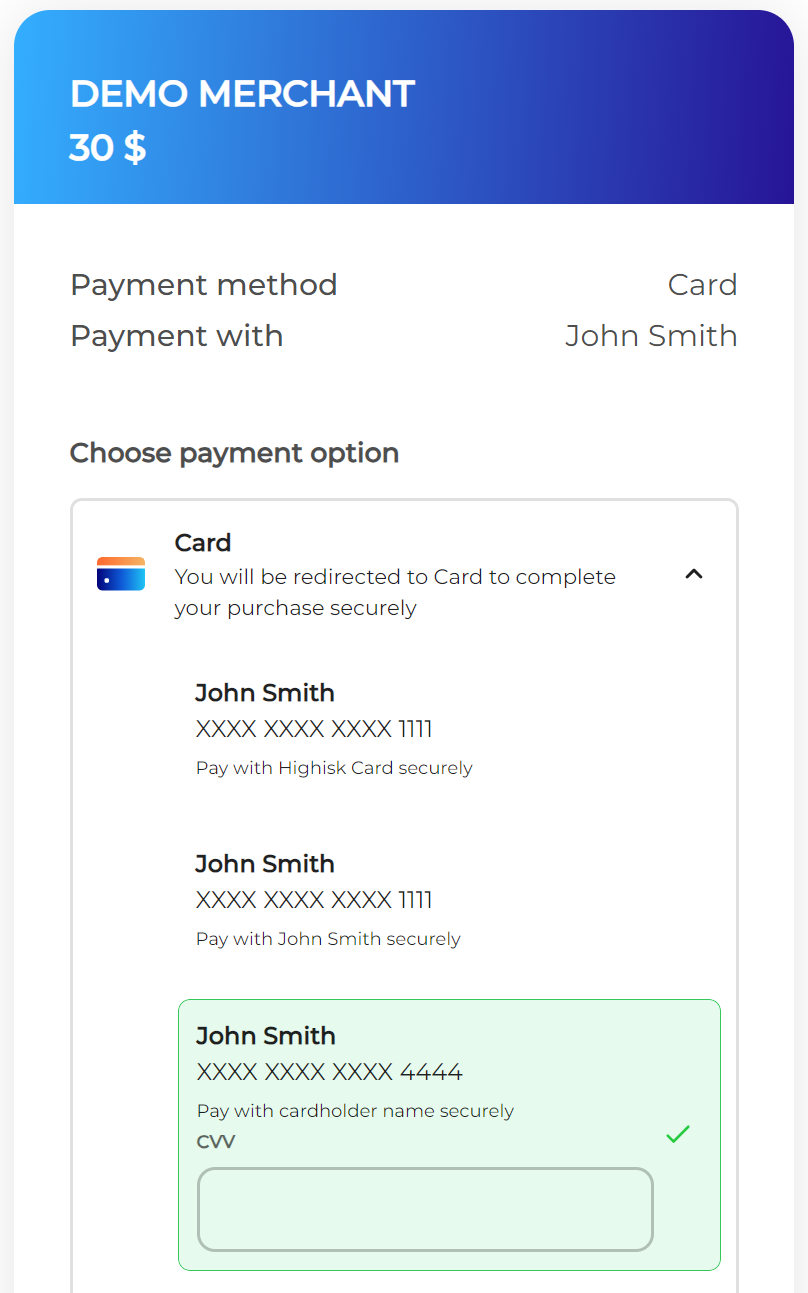Screen dimensions: 808x1293
Task: Click the Card value beside Payment method
Action: coord(702,285)
